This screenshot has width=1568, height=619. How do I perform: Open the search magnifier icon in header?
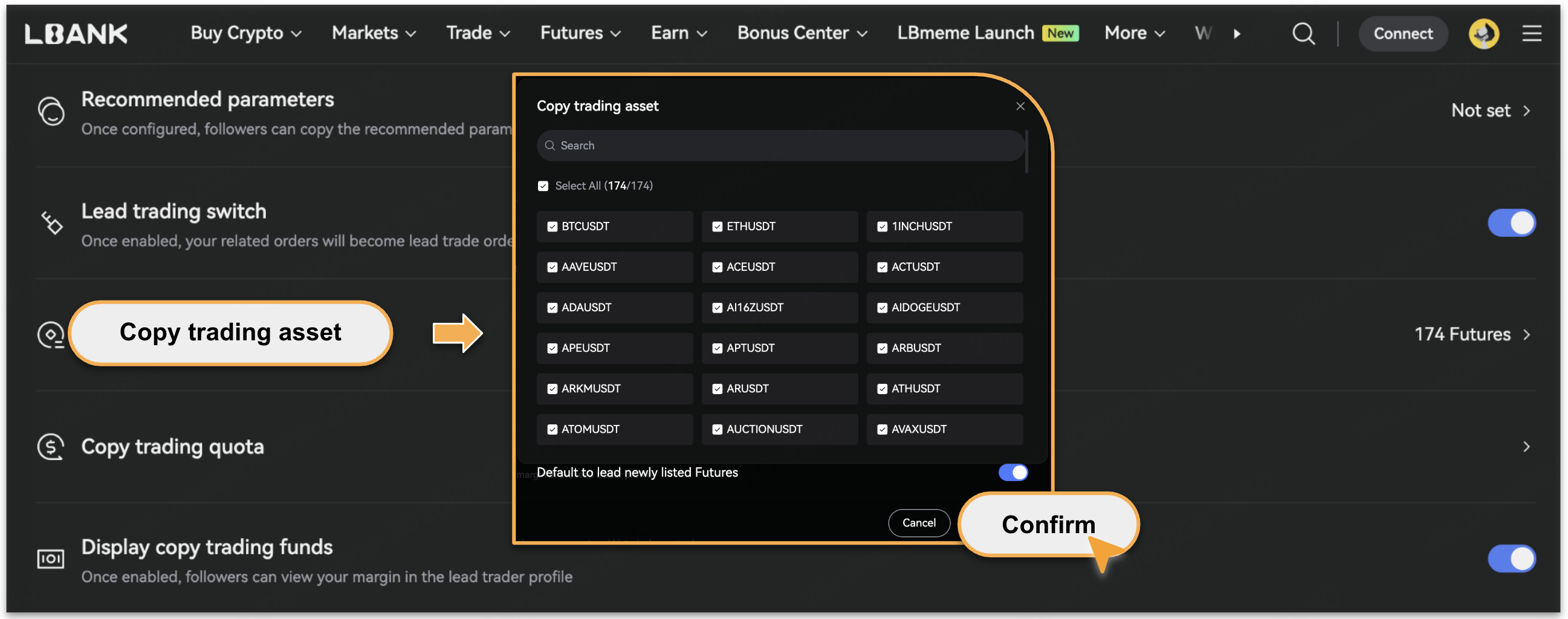1303,33
